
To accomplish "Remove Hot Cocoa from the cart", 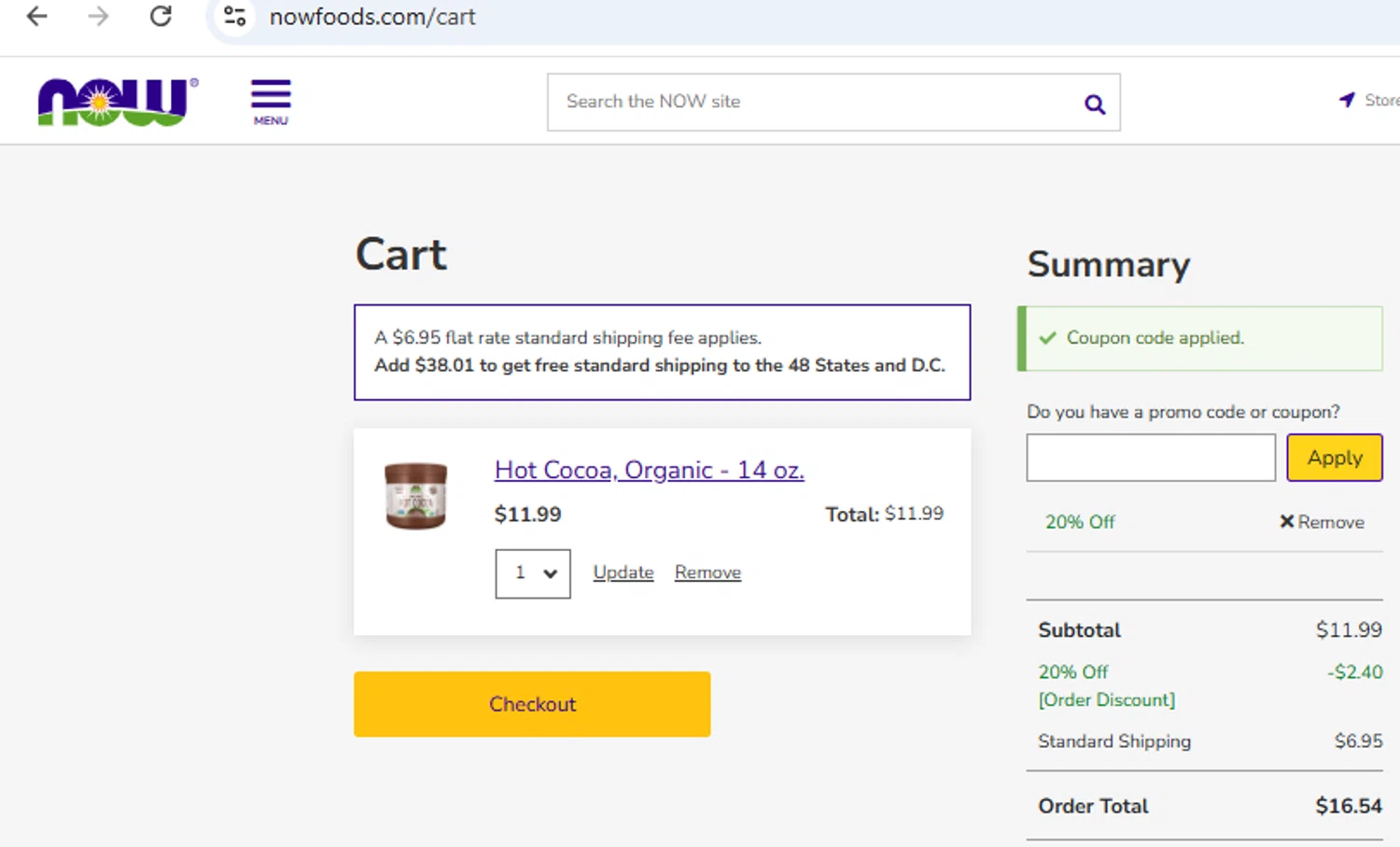I will (x=707, y=572).
